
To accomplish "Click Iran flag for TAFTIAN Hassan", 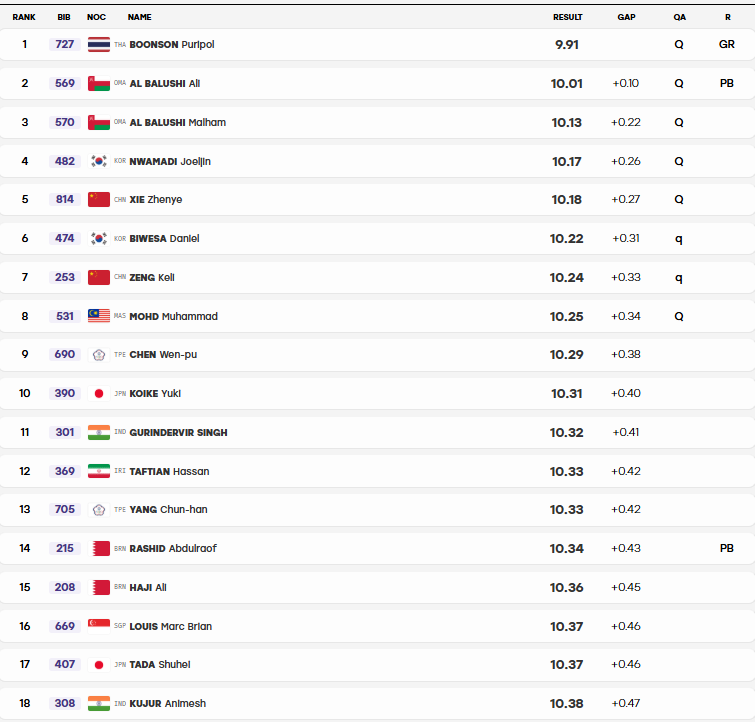I will [x=99, y=471].
